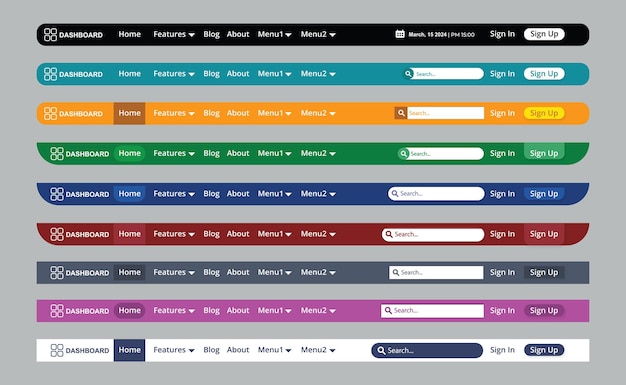Click the Dashboard logo in black navbar
This screenshot has width=626, height=385.
pos(73,35)
